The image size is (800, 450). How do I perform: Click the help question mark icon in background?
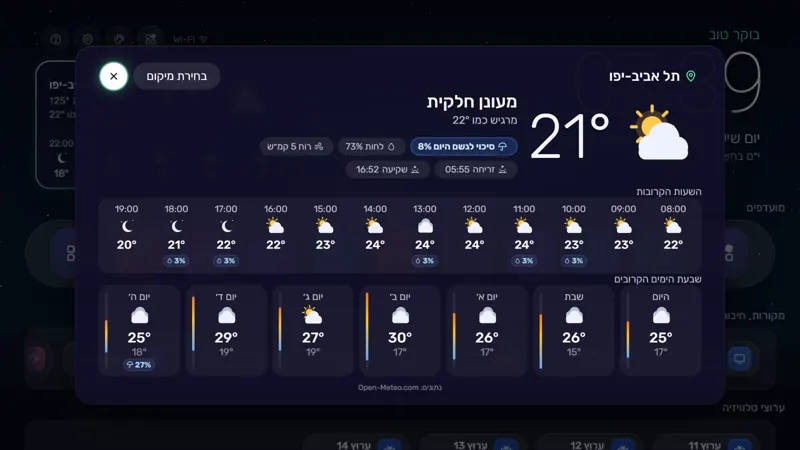pyautogui.click(x=56, y=39)
